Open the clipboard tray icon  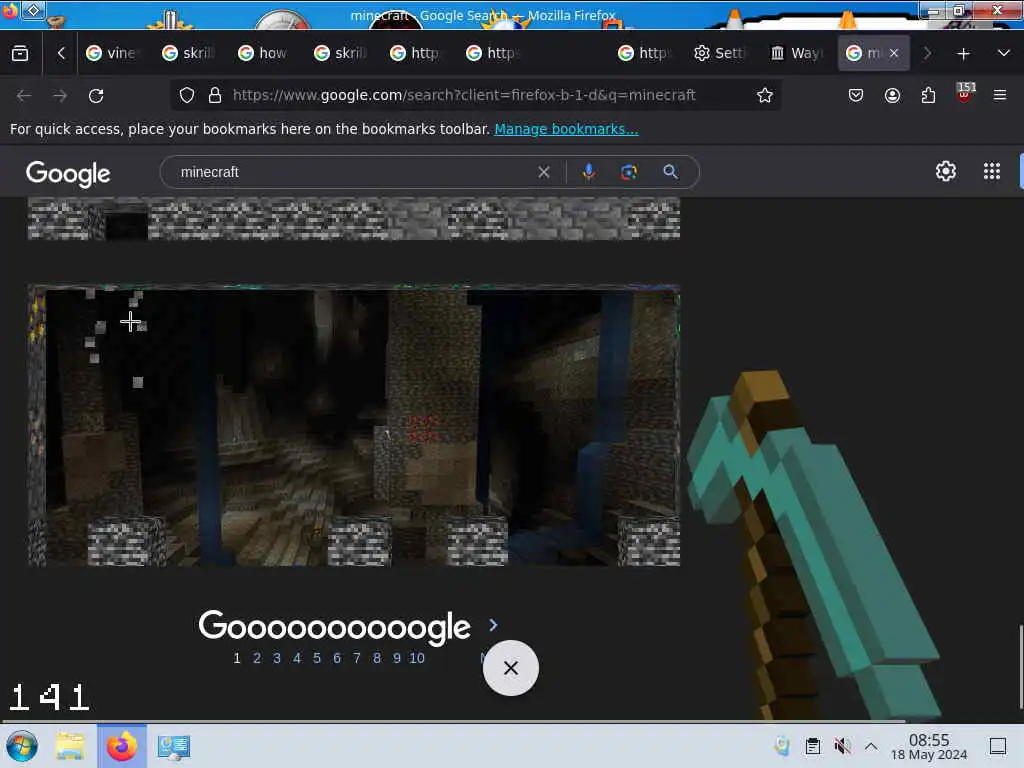click(x=812, y=746)
